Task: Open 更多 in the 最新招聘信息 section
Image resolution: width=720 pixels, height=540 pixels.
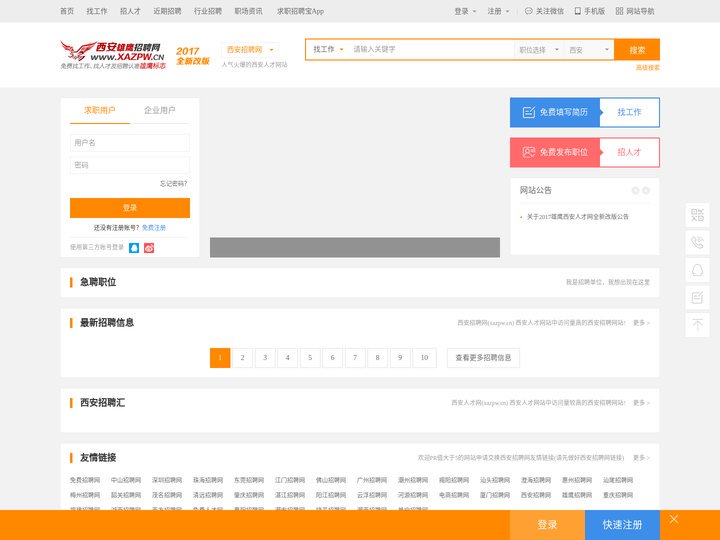Action: 641,323
